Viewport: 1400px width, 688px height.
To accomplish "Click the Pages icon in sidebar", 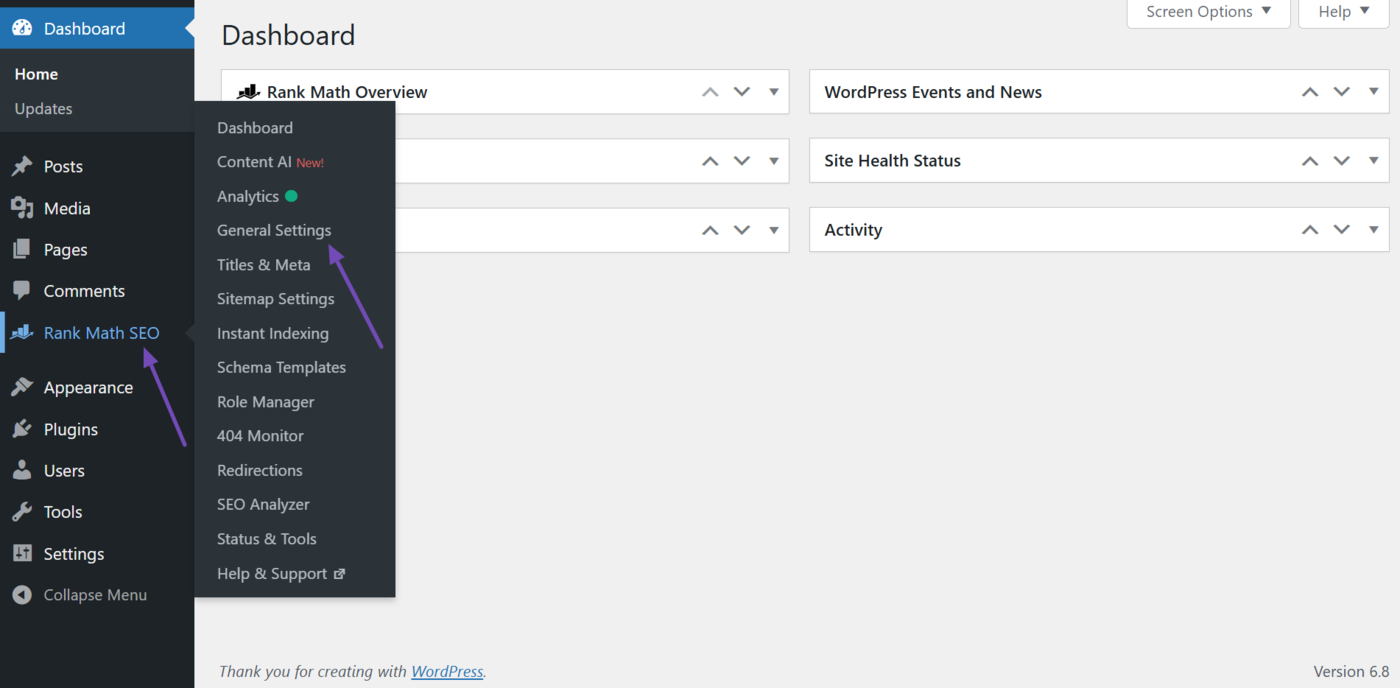I will [x=22, y=250].
